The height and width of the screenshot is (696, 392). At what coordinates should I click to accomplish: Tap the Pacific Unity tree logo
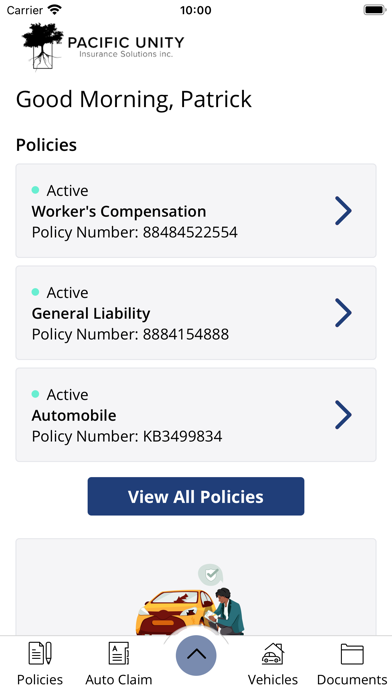click(43, 46)
